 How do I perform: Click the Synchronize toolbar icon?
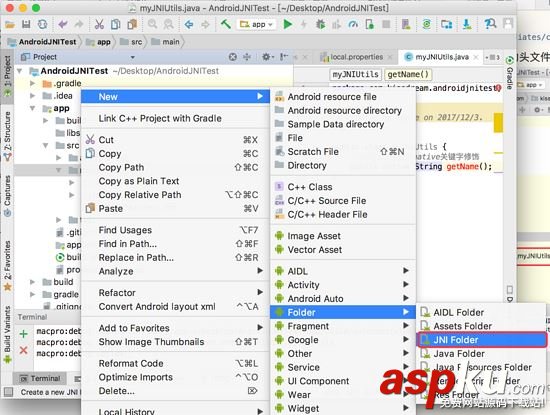coord(42,24)
